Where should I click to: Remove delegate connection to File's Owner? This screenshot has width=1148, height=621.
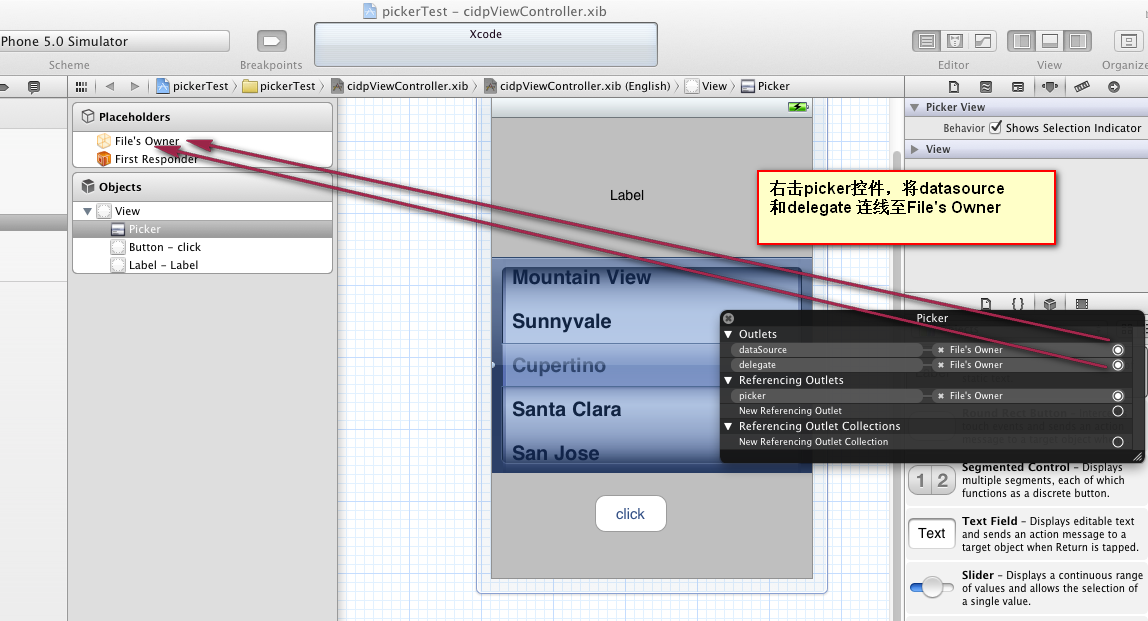(x=941, y=365)
